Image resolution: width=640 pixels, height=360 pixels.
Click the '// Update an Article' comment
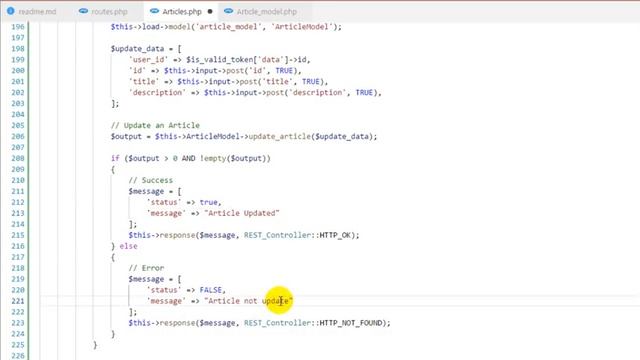tap(155, 125)
